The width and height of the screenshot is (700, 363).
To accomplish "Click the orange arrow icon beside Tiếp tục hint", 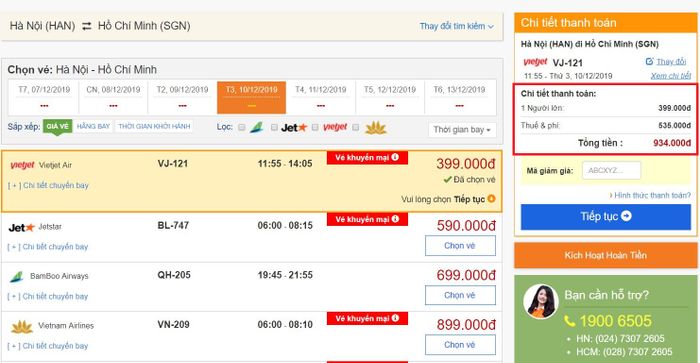I will [x=491, y=199].
